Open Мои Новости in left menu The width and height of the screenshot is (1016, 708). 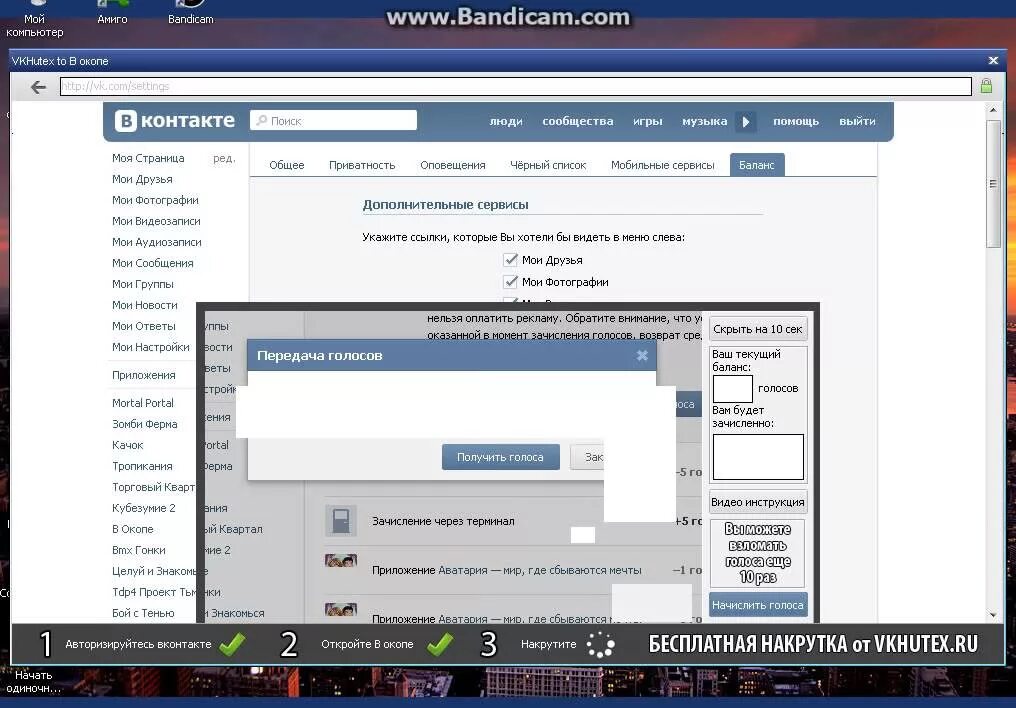tap(145, 305)
